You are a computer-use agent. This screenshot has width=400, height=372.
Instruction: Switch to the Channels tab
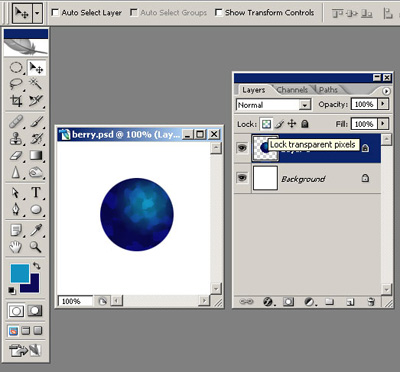[x=292, y=90]
